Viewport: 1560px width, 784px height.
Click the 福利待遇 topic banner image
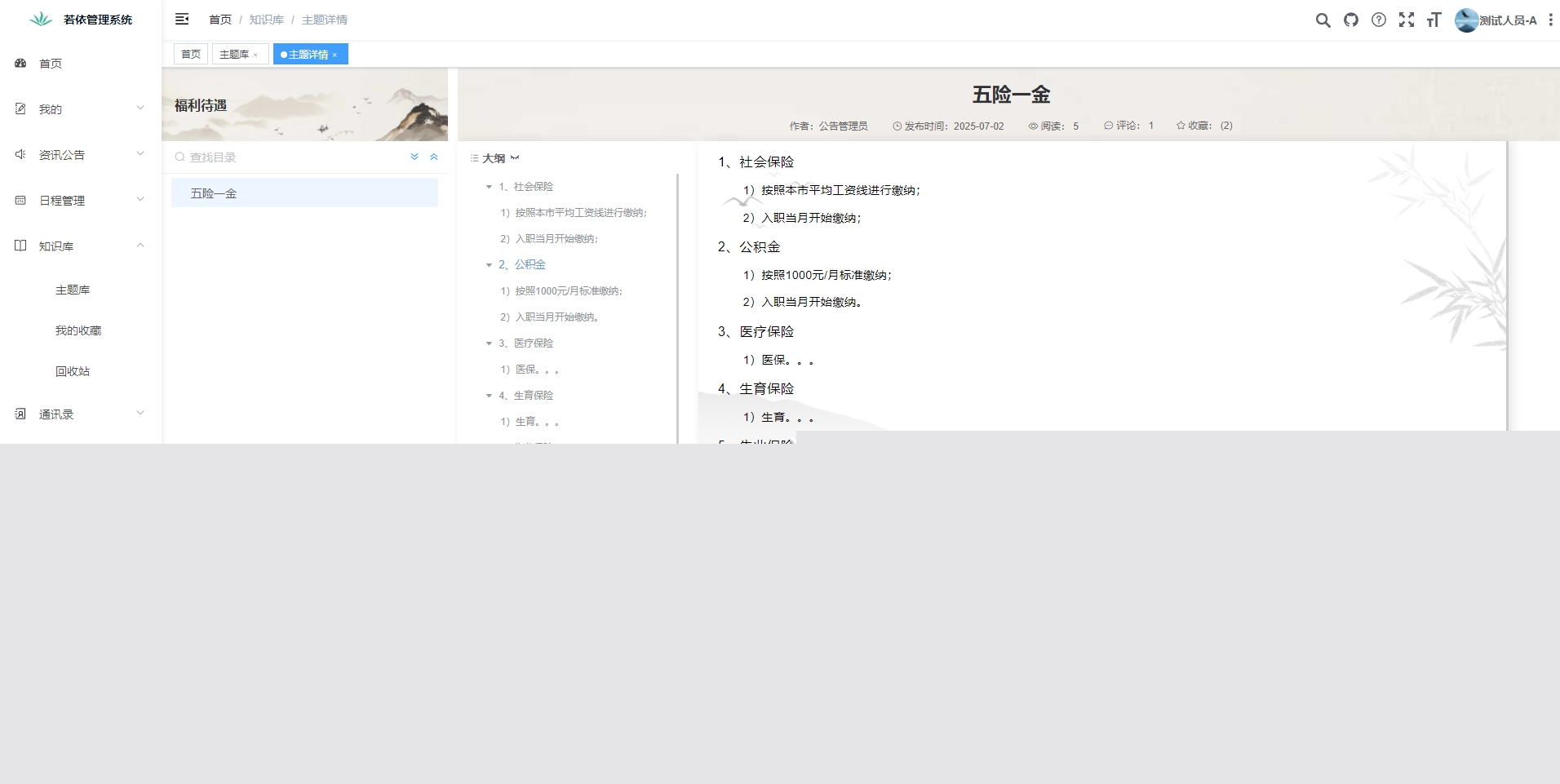pyautogui.click(x=305, y=104)
